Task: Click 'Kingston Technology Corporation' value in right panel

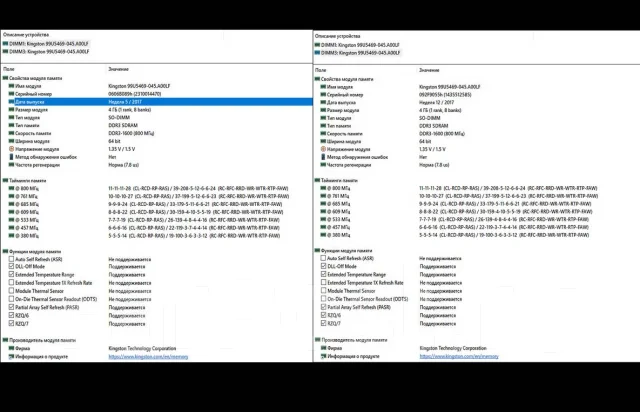Action: click(453, 348)
